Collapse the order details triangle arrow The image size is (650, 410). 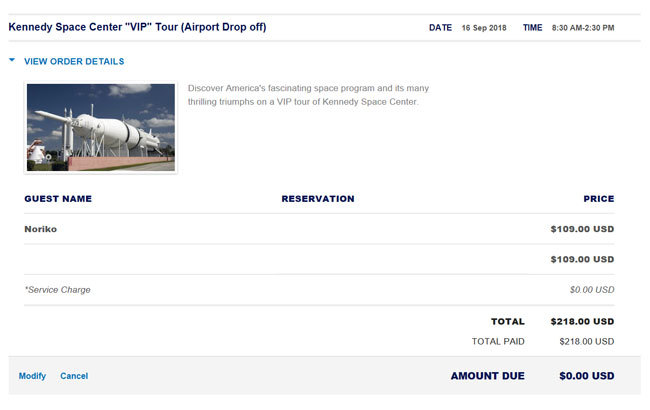tap(12, 61)
